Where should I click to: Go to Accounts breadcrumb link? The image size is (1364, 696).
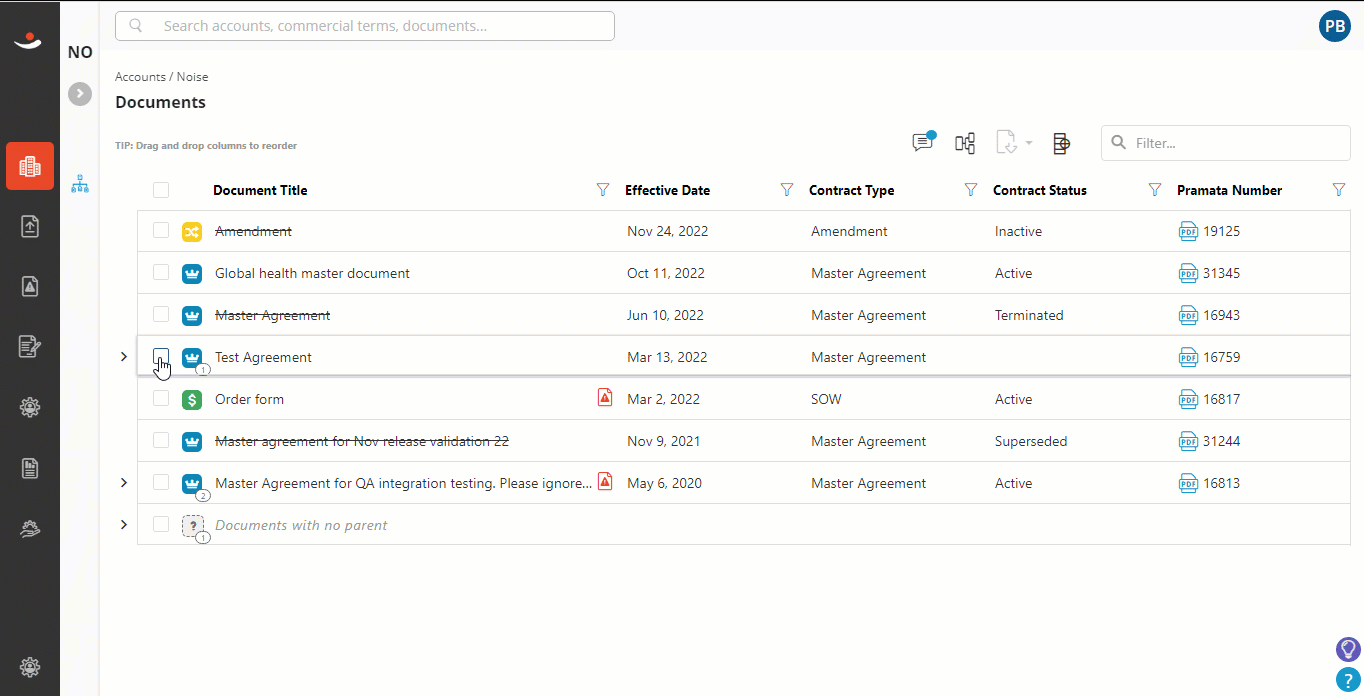tap(140, 77)
